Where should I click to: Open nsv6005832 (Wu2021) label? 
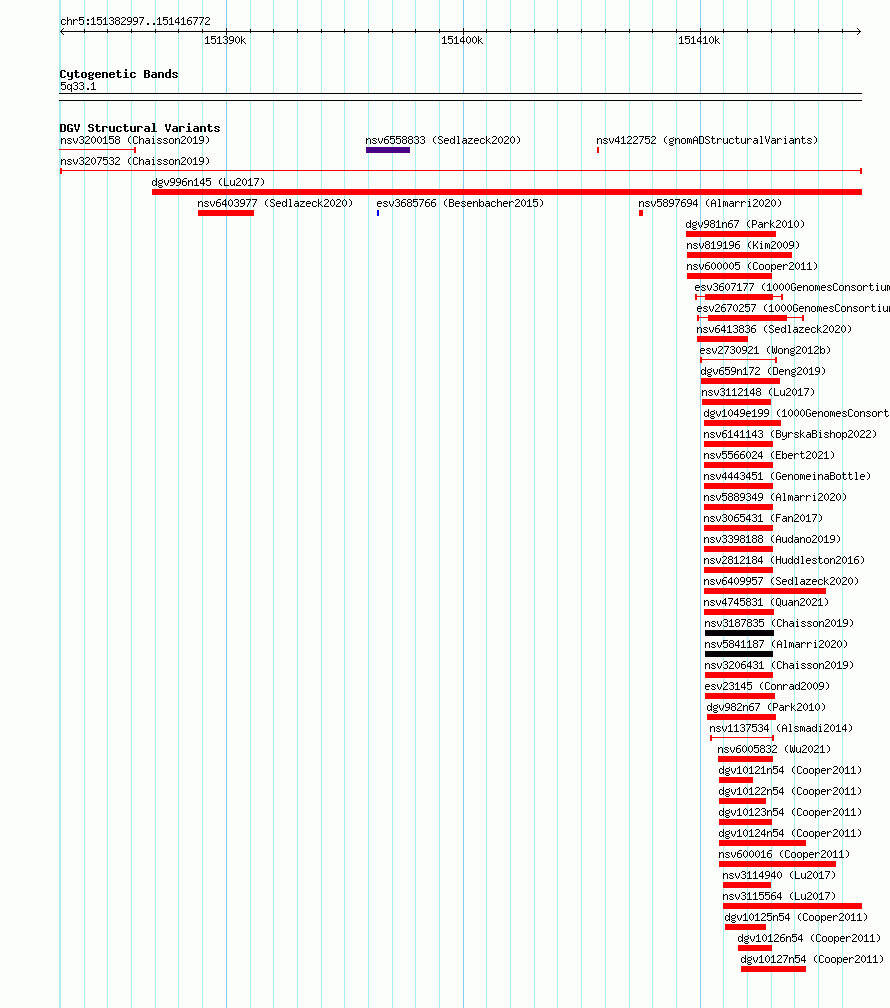[774, 750]
